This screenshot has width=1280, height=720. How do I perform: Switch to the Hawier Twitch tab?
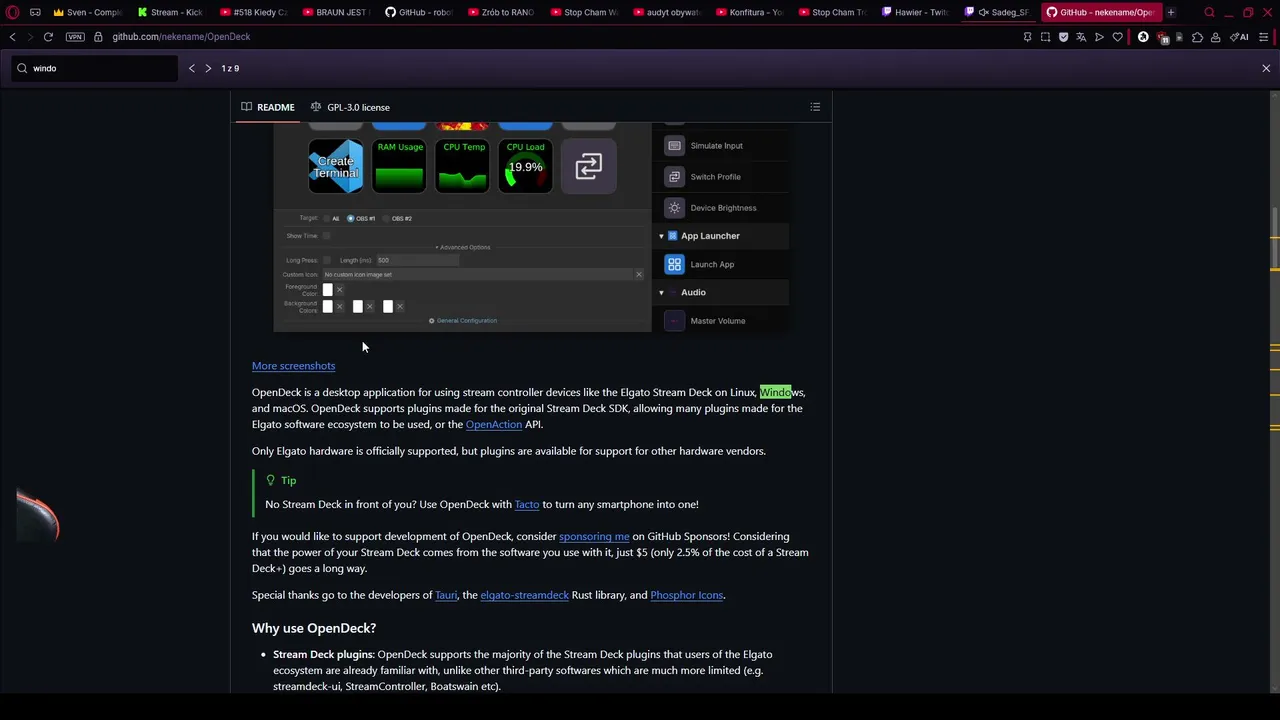tap(914, 12)
